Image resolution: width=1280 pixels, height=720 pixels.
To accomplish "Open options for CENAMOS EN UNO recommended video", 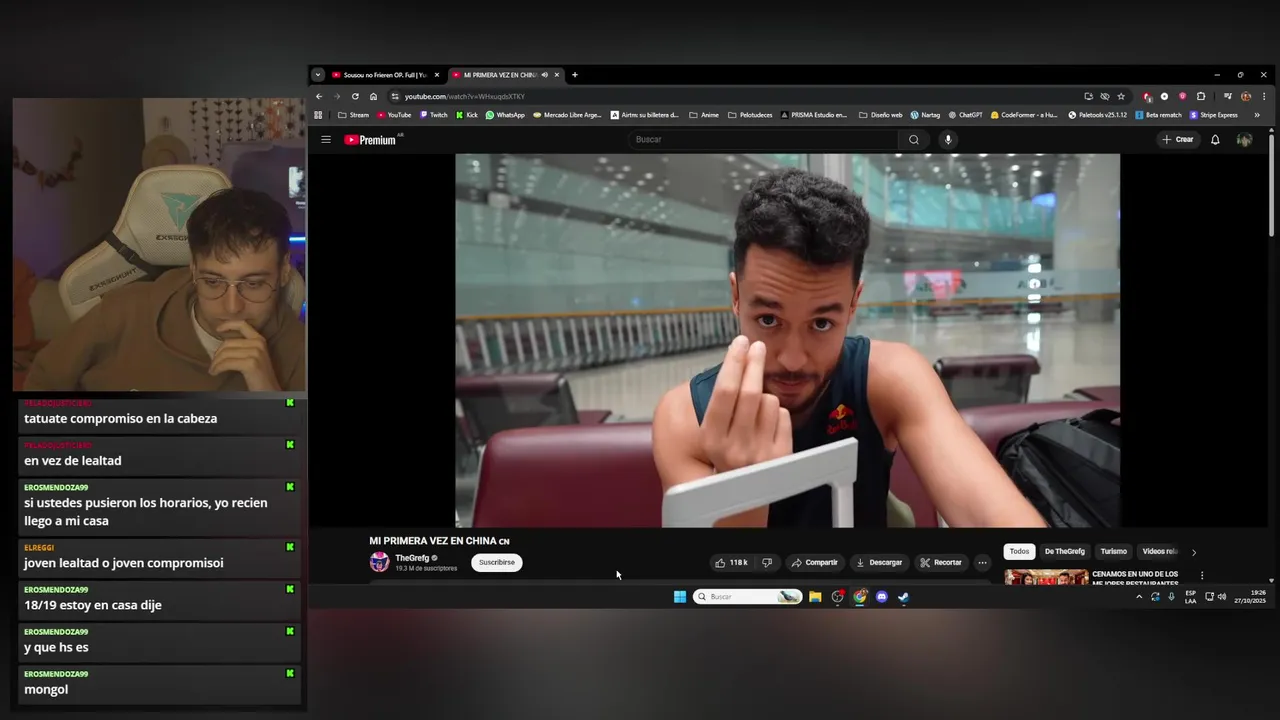I will click(1202, 575).
